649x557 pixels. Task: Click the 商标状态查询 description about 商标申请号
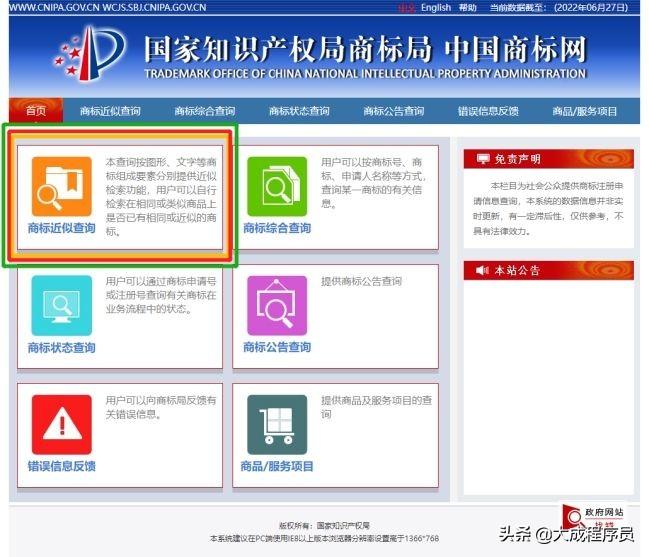tap(161, 295)
